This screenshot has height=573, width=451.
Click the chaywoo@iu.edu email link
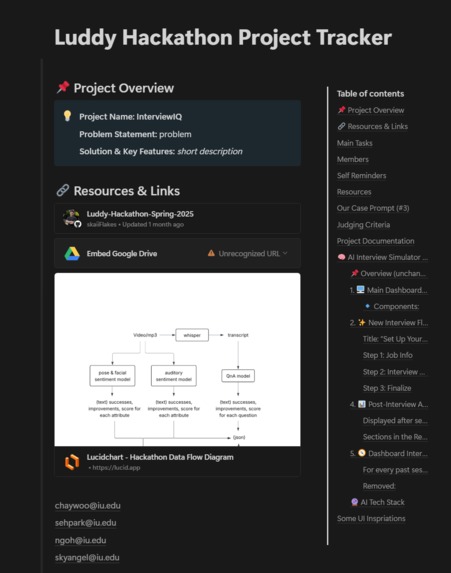click(88, 506)
